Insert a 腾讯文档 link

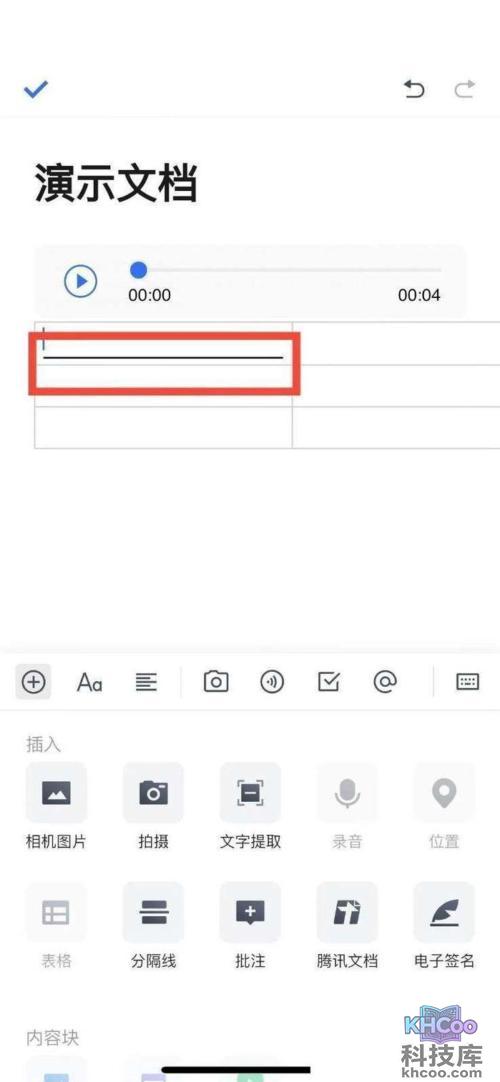[347, 925]
